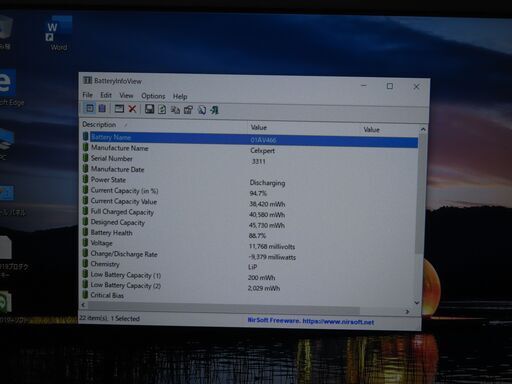Image resolution: width=512 pixels, height=384 pixels.
Task: Click the Find toolbar icon
Action: pos(202,110)
